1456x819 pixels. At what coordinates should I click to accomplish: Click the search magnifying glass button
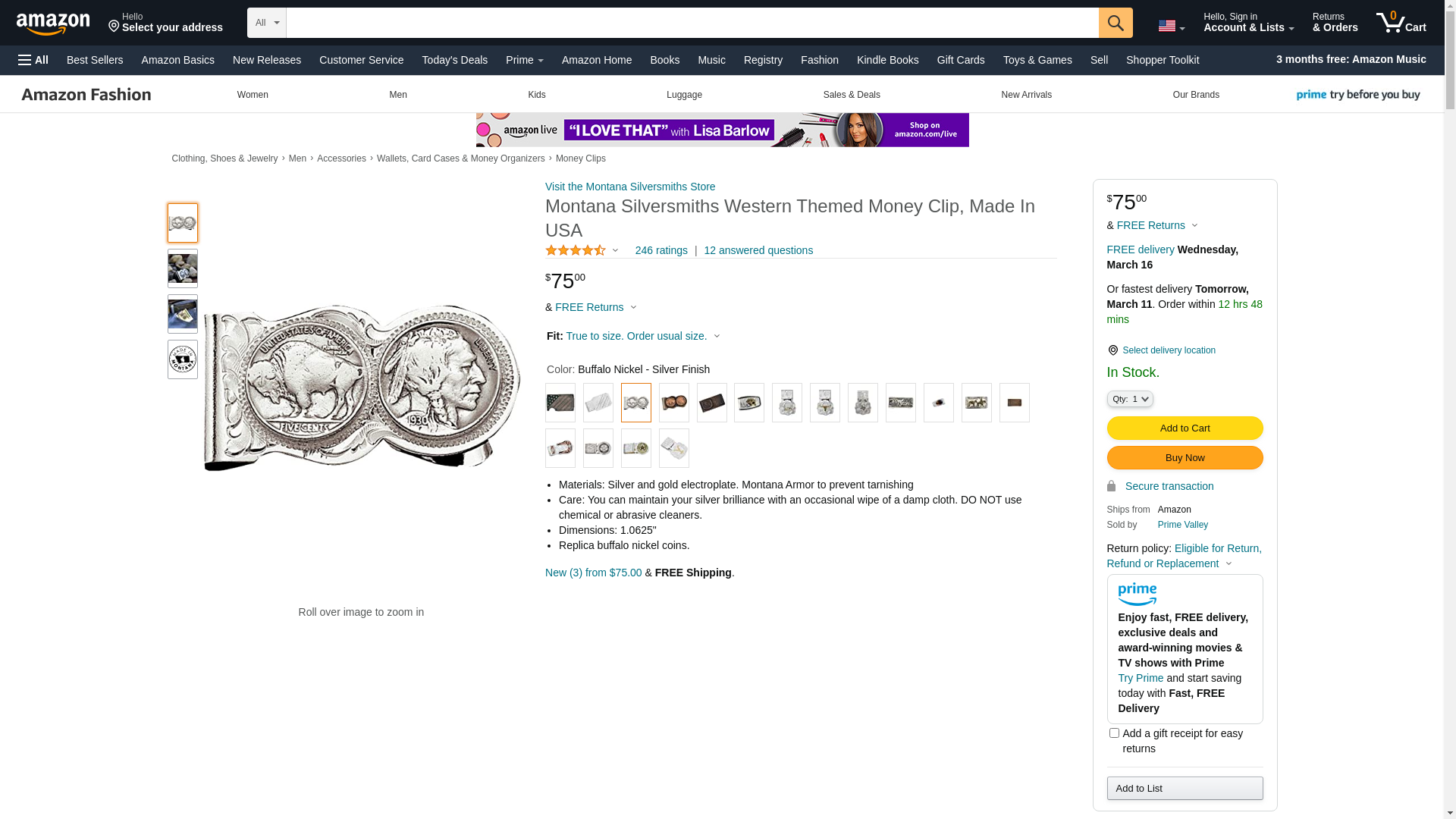[1115, 23]
